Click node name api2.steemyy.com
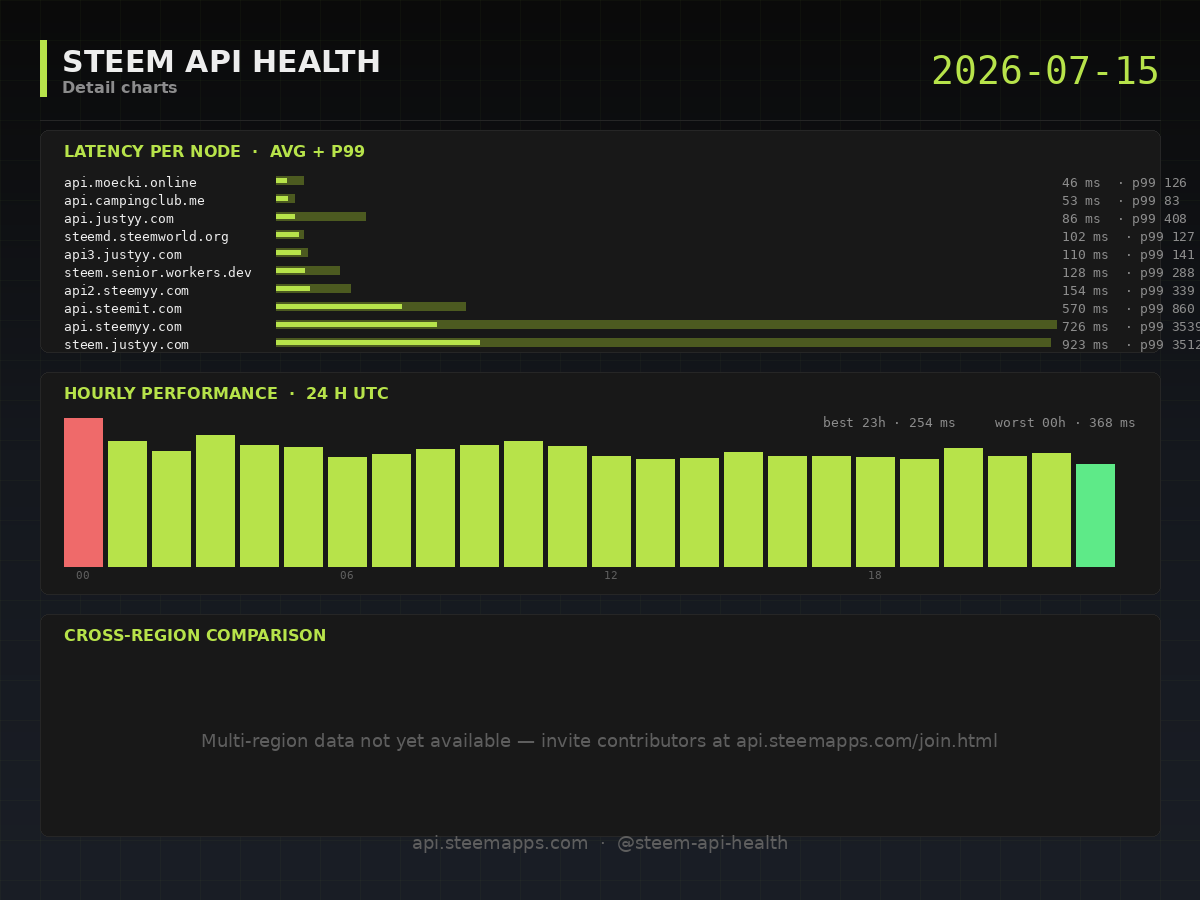This screenshot has height=900, width=1200. click(126, 291)
